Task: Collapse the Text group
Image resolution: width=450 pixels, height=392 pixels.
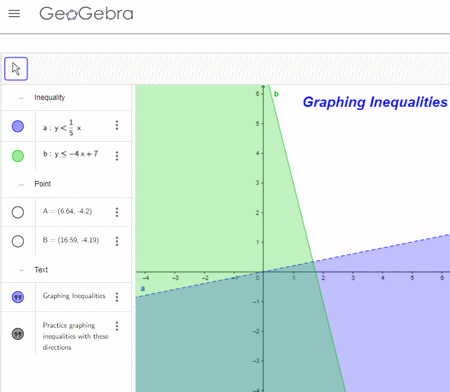Action: click(21, 270)
